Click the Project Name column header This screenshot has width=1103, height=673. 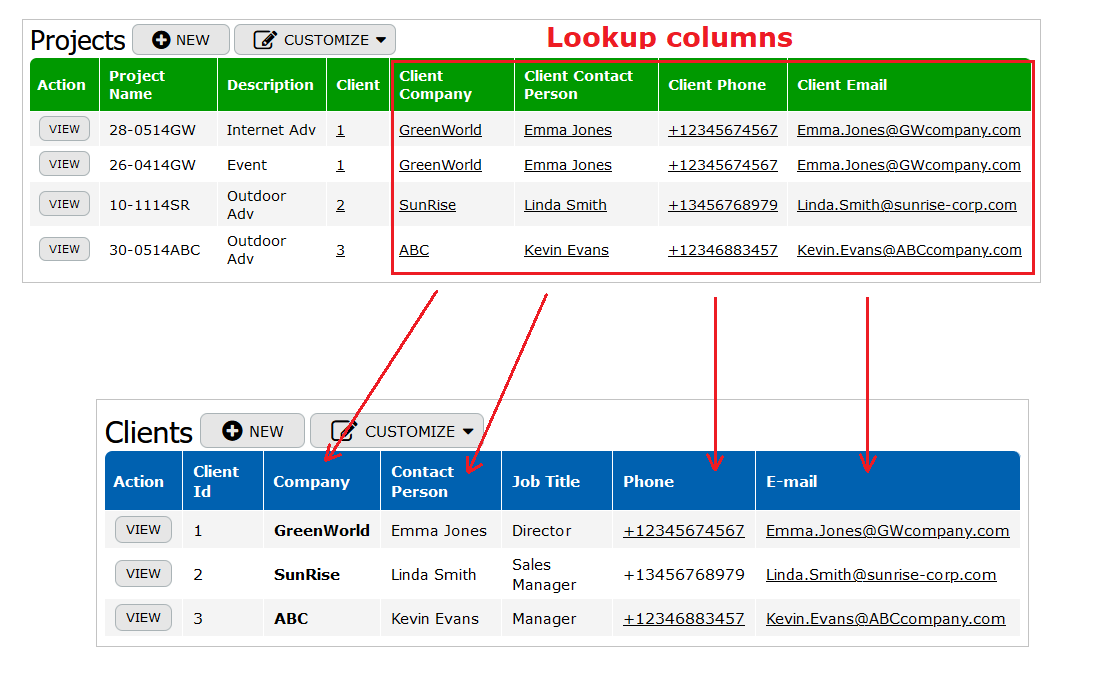pyautogui.click(x=158, y=85)
